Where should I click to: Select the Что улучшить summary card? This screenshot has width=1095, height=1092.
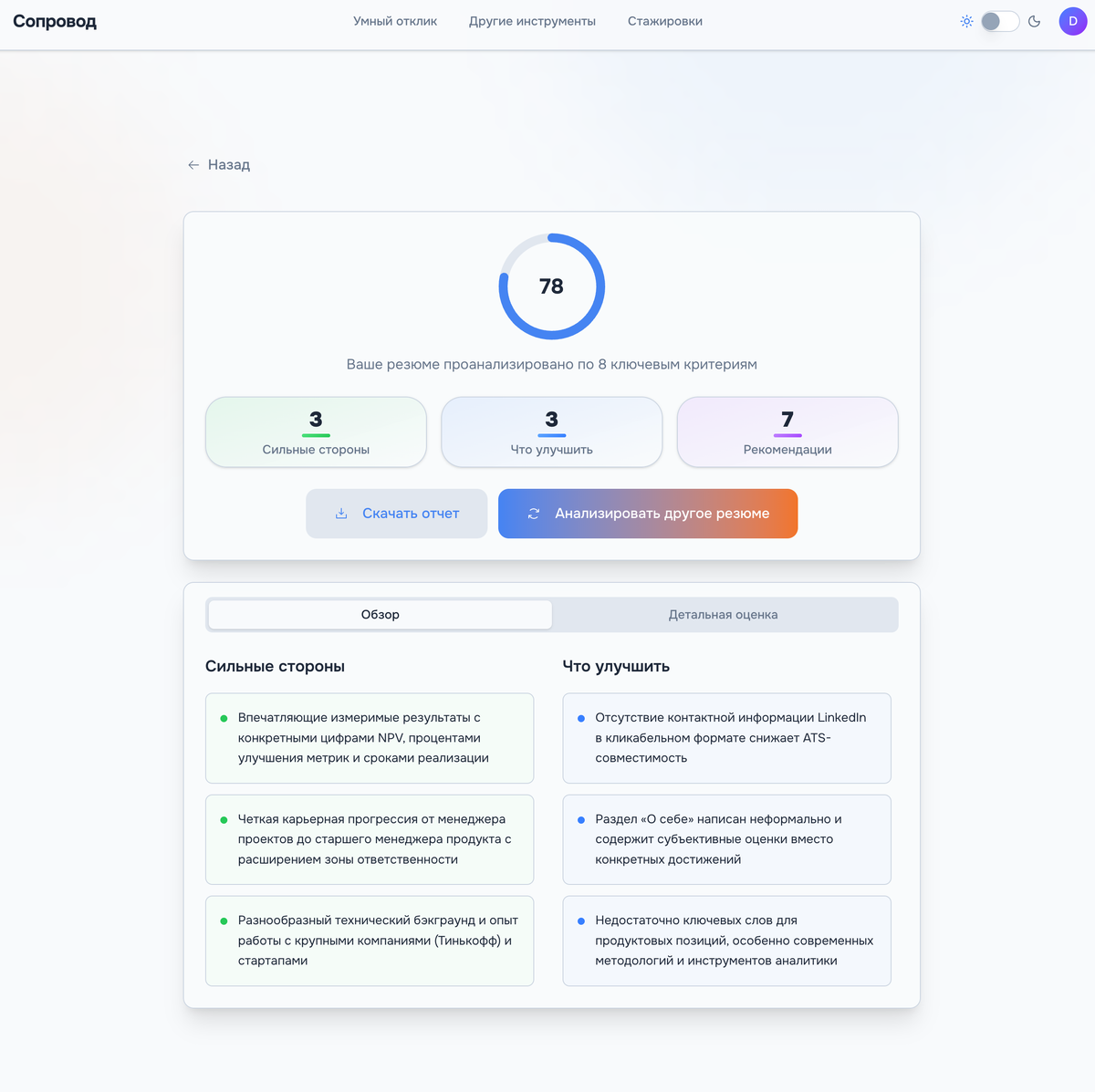pyautogui.click(x=552, y=432)
